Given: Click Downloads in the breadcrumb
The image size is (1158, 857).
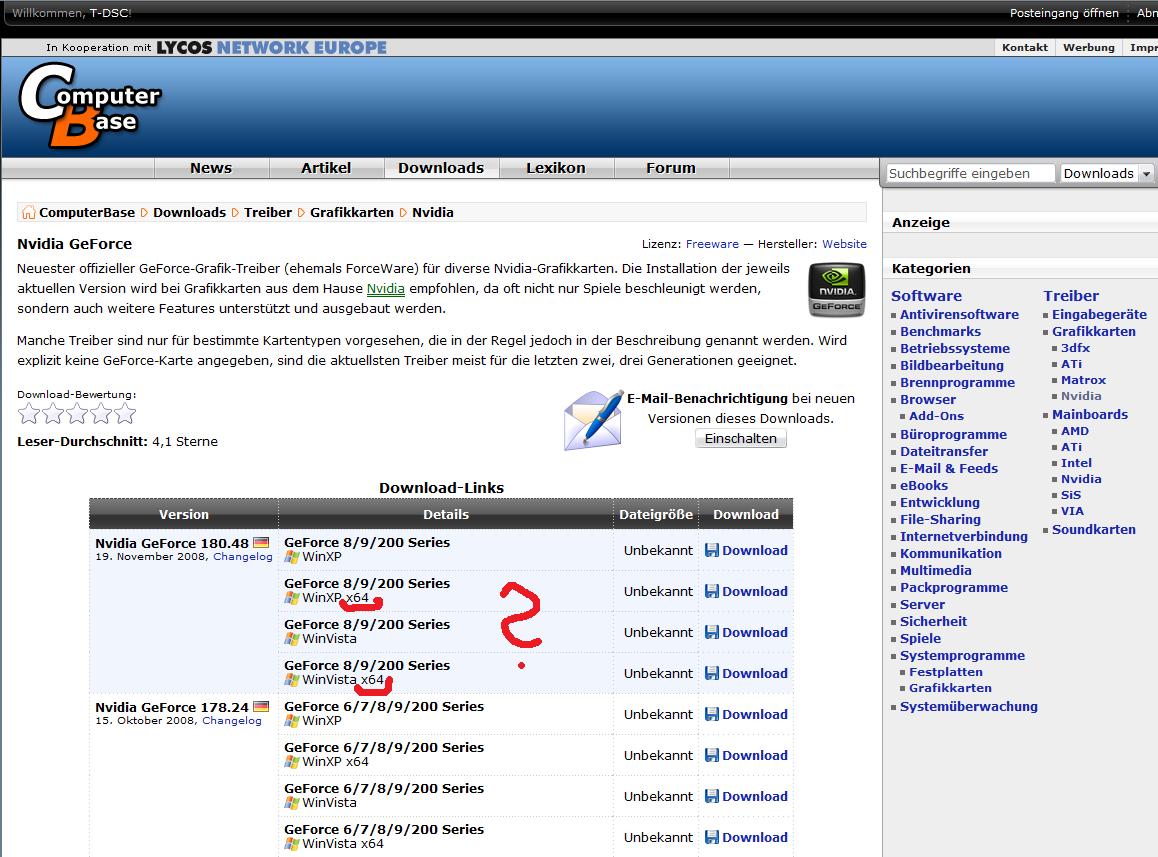Looking at the screenshot, I should coord(189,213).
